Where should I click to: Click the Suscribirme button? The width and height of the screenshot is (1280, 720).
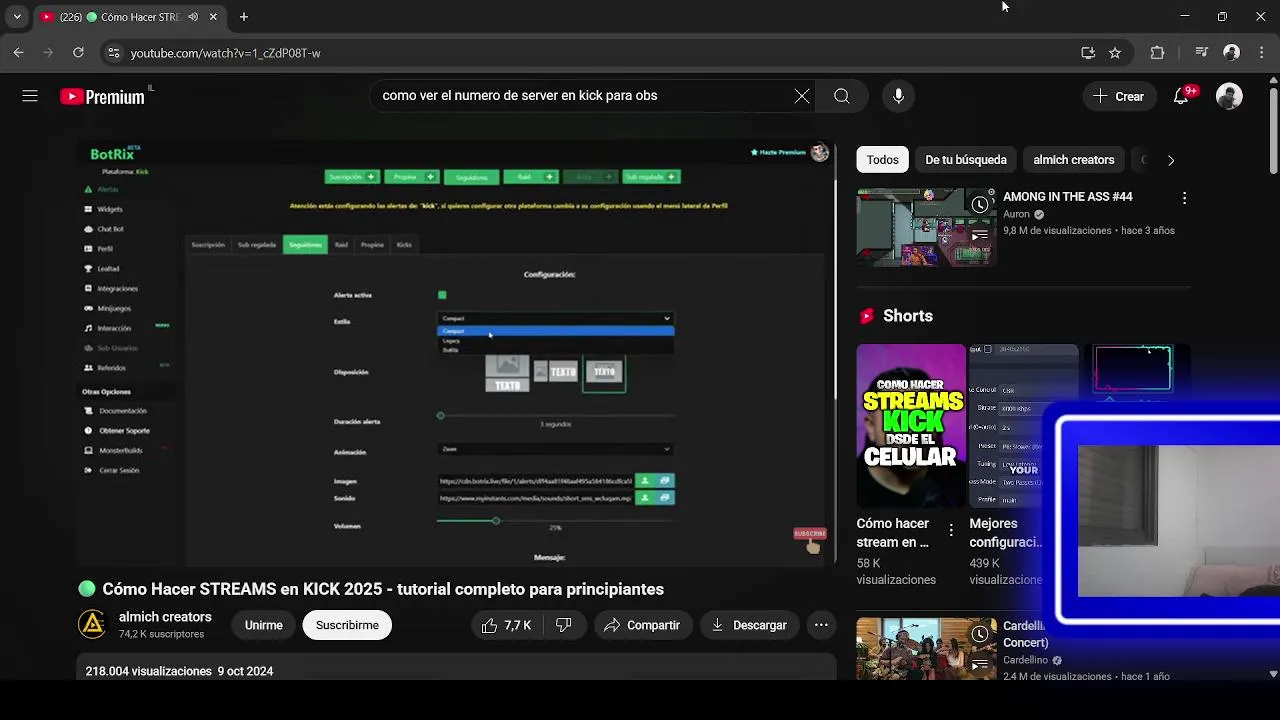tap(347, 625)
